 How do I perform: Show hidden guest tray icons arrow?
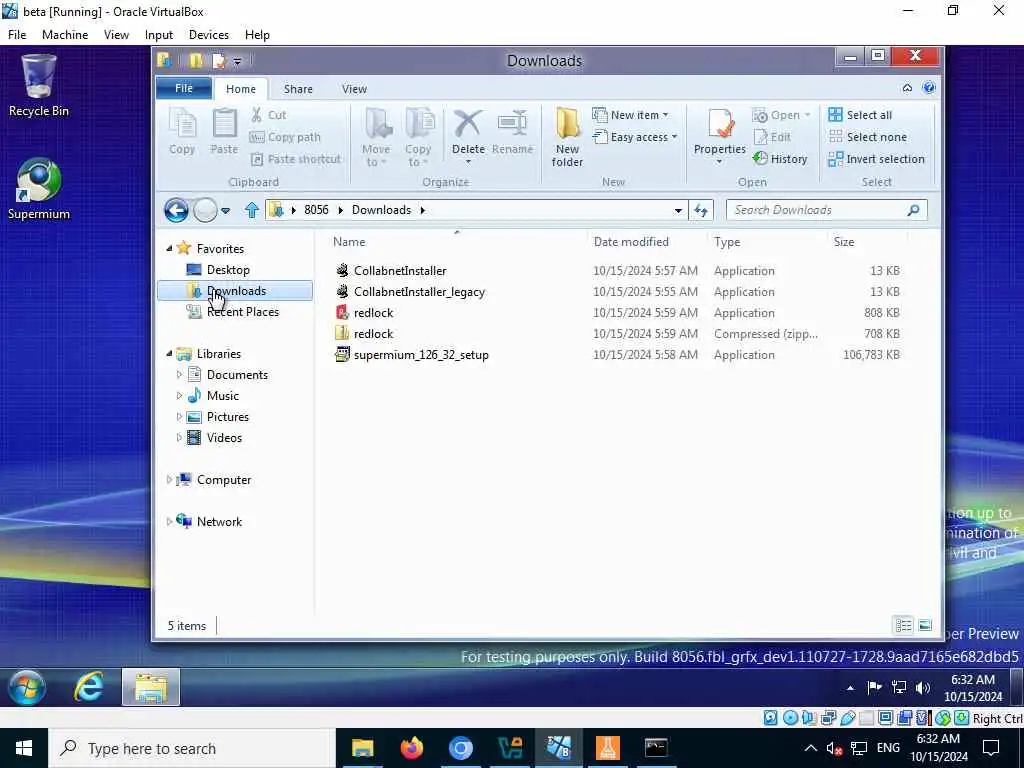click(850, 688)
